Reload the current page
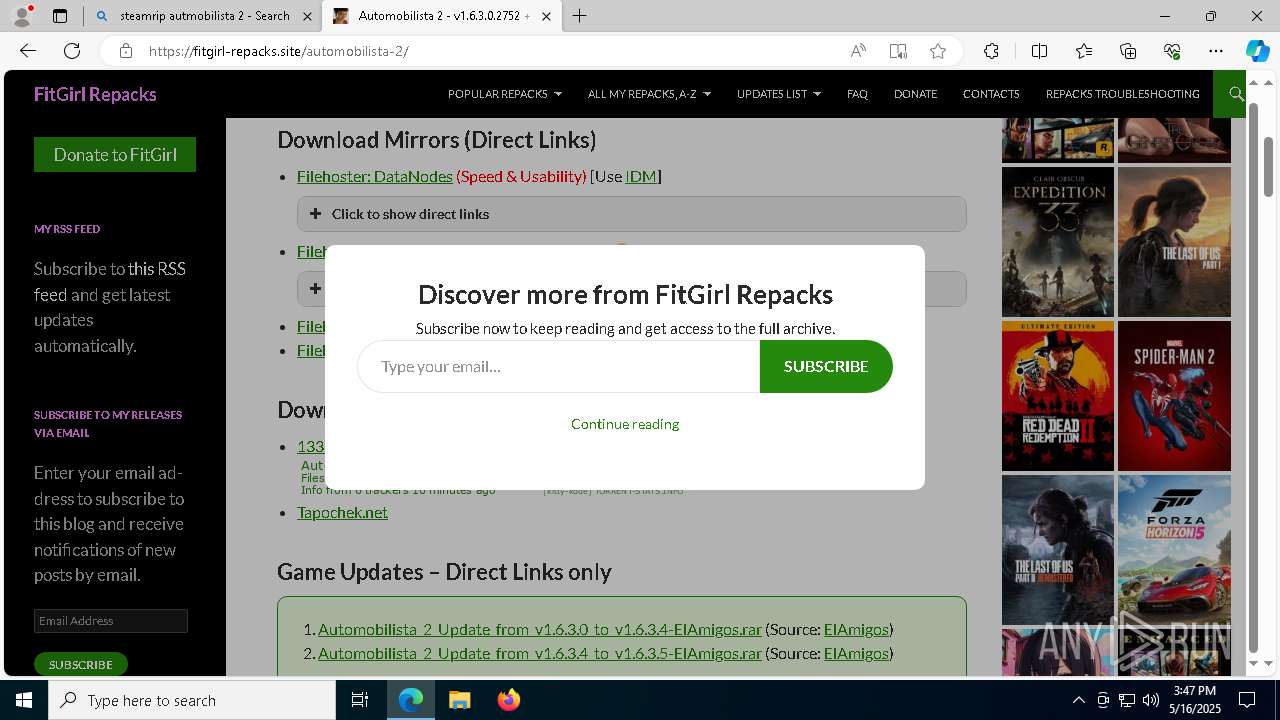1280x720 pixels. pyautogui.click(x=72, y=51)
